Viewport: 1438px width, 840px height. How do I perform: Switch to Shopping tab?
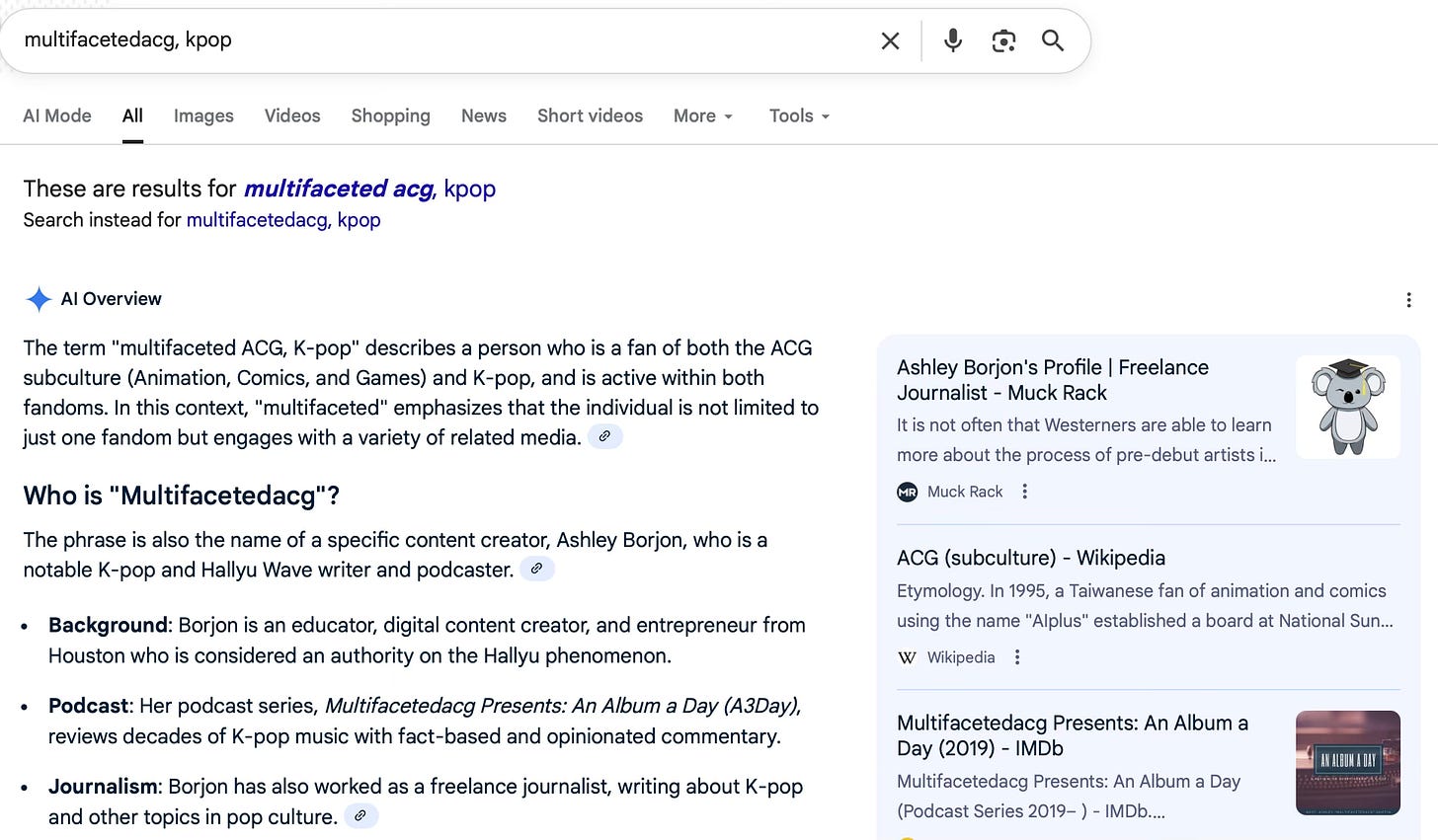pyautogui.click(x=391, y=115)
